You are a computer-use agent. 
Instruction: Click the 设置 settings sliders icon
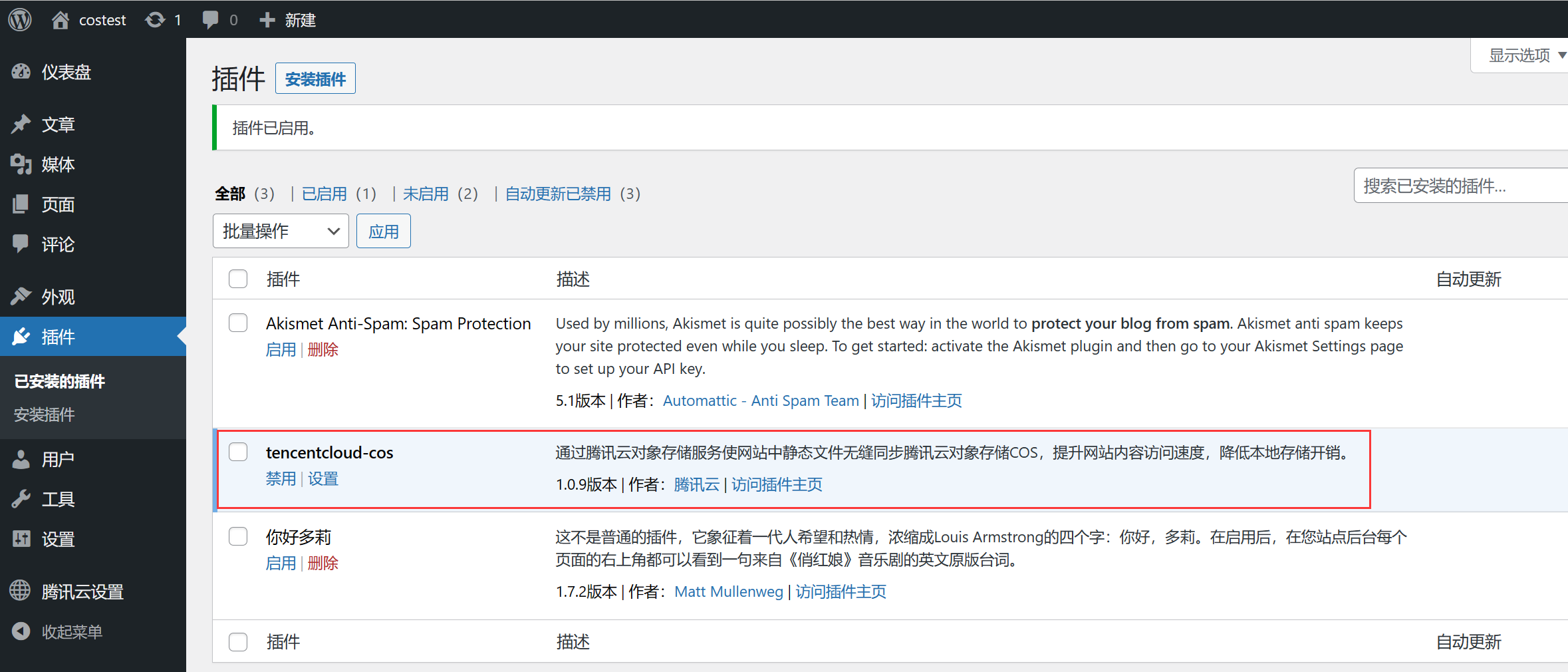(21, 538)
